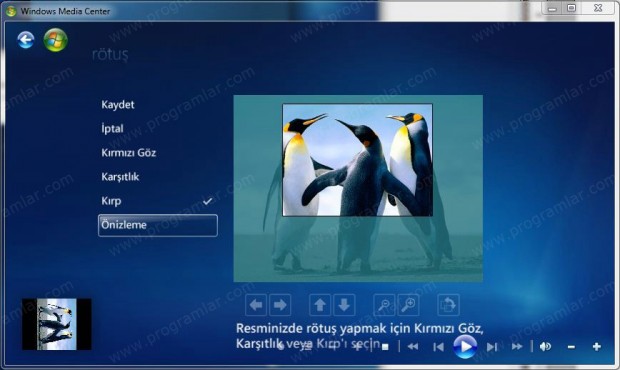
Task: Move the crop frame down
Action: point(344,305)
